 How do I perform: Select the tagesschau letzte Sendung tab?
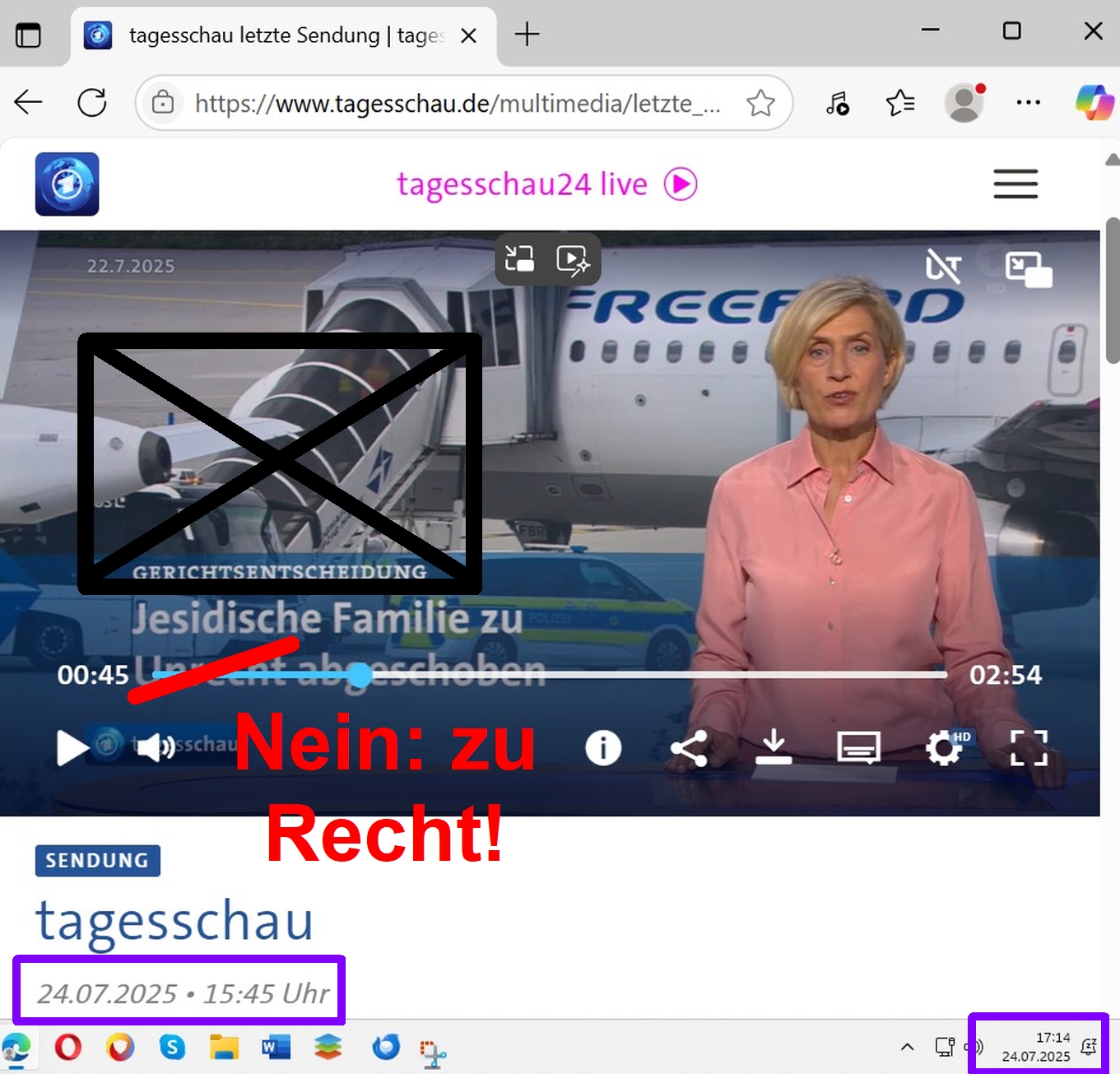(280, 35)
